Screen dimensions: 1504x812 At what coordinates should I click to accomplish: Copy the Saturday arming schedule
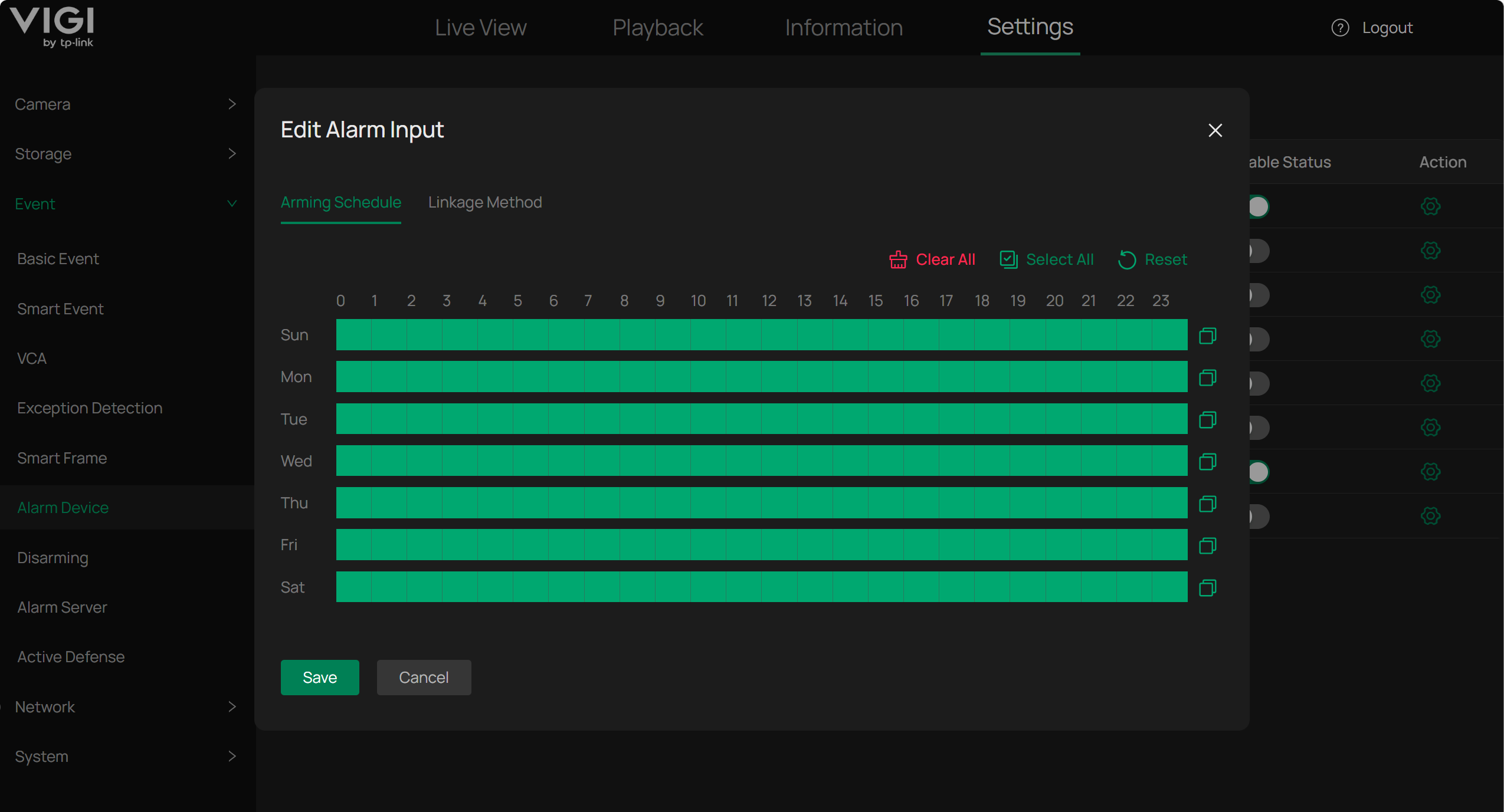coord(1207,587)
